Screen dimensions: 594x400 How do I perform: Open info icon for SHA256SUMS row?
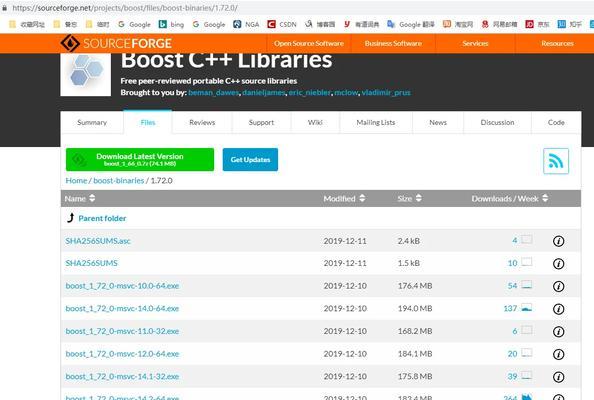(558, 264)
